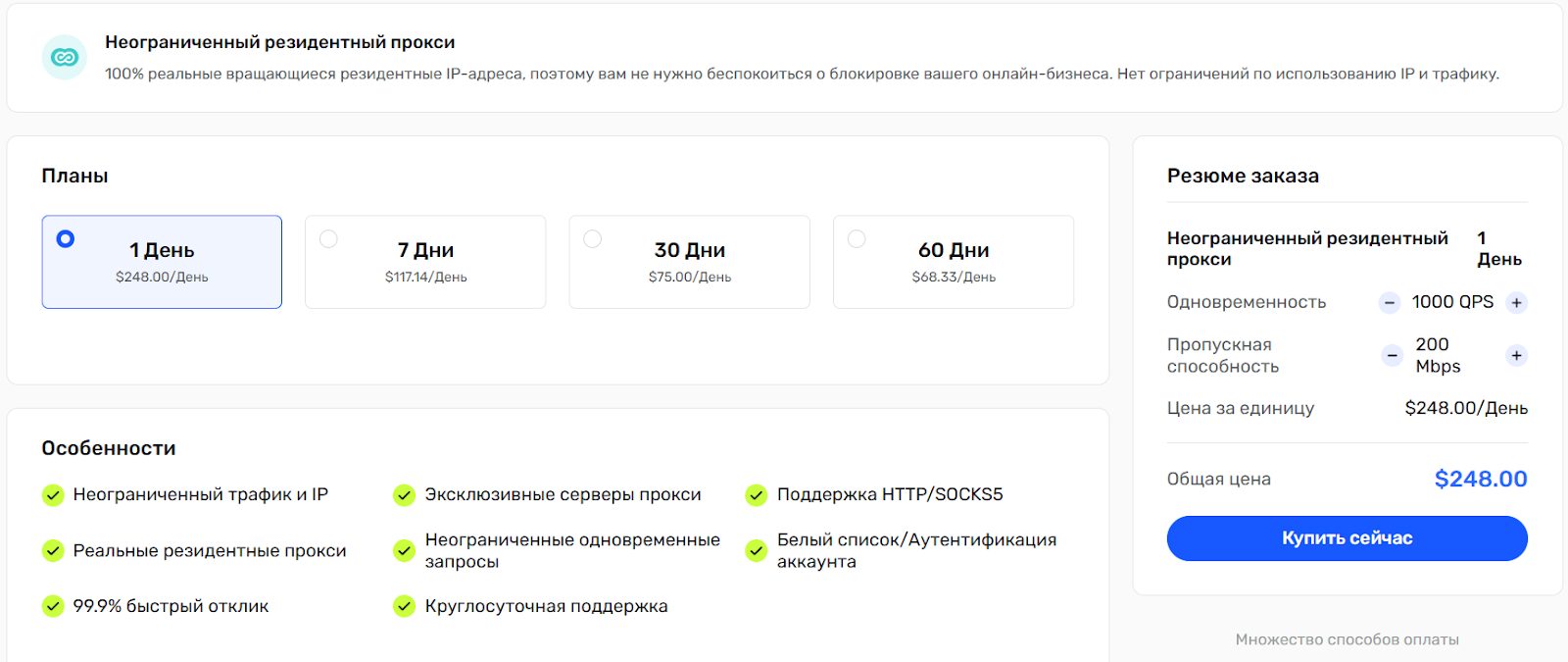This screenshot has height=662, width=1568.
Task: Click the 60 Дни plan card at $68.33/День
Action: pos(954,262)
